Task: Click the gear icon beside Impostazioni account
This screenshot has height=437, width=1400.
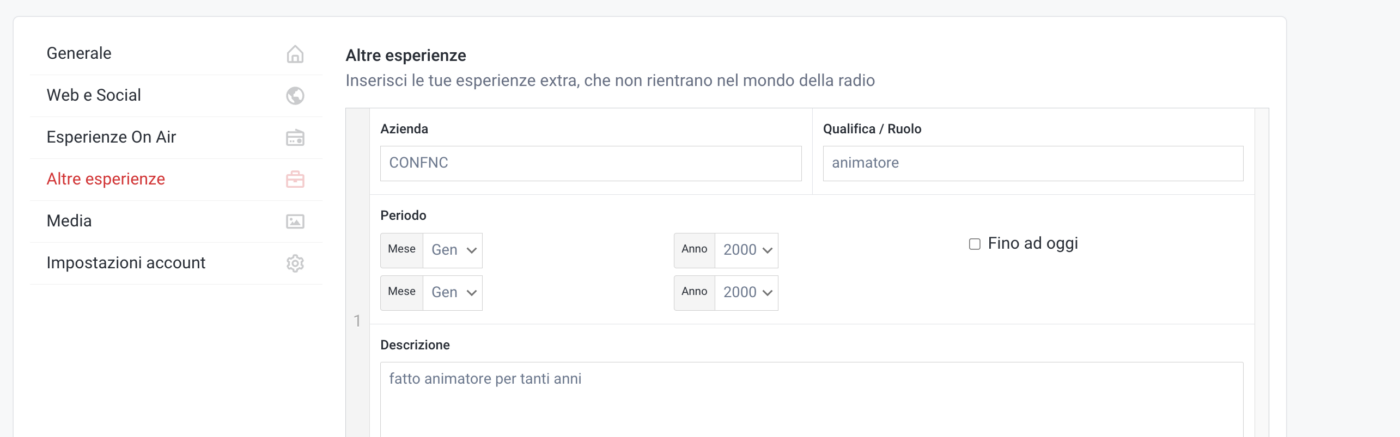Action: pyautogui.click(x=295, y=264)
